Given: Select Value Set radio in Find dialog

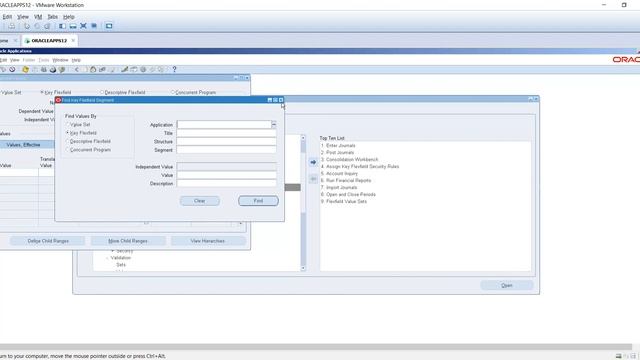Looking at the screenshot, I should click(x=68, y=124).
